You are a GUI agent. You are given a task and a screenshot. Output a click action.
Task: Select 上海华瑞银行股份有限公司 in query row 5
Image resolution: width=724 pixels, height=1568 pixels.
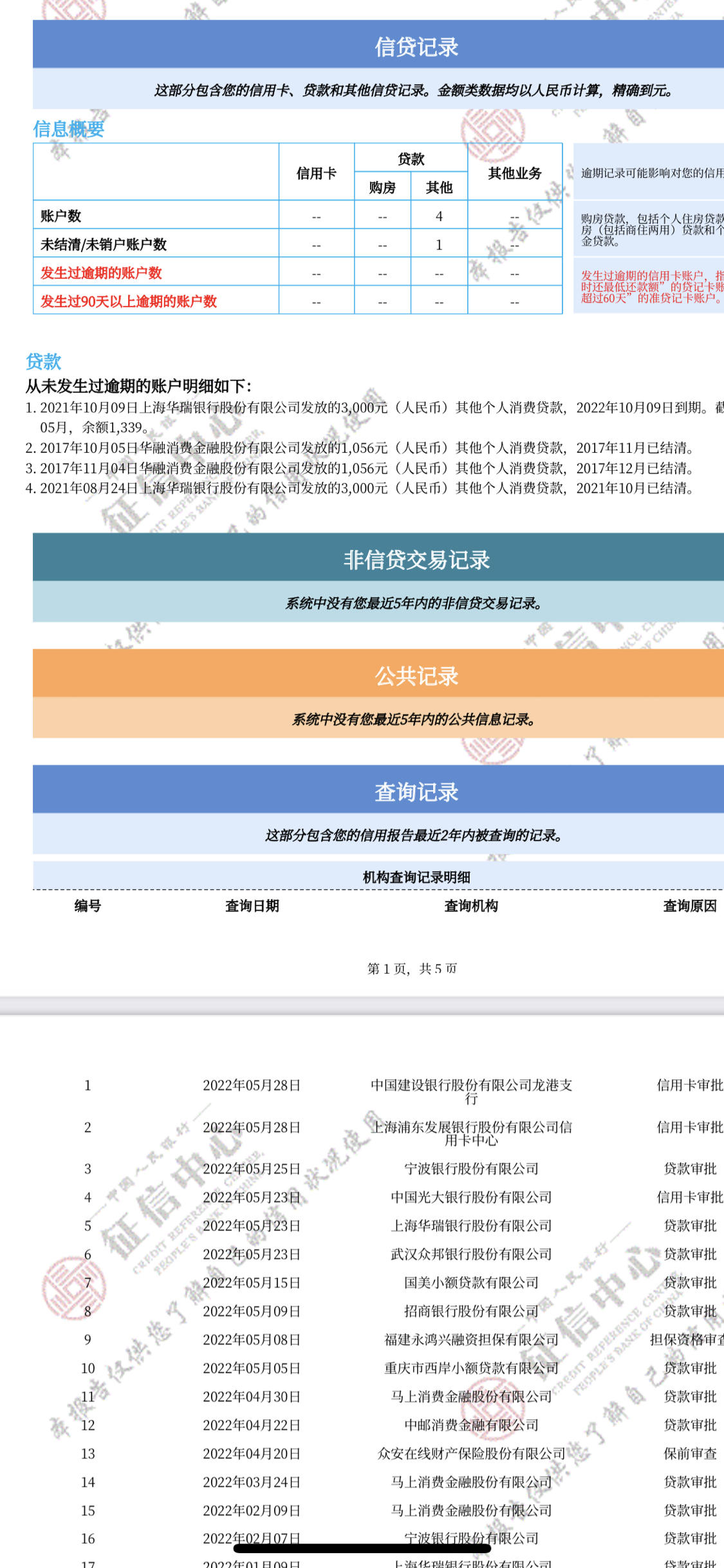click(x=471, y=1225)
